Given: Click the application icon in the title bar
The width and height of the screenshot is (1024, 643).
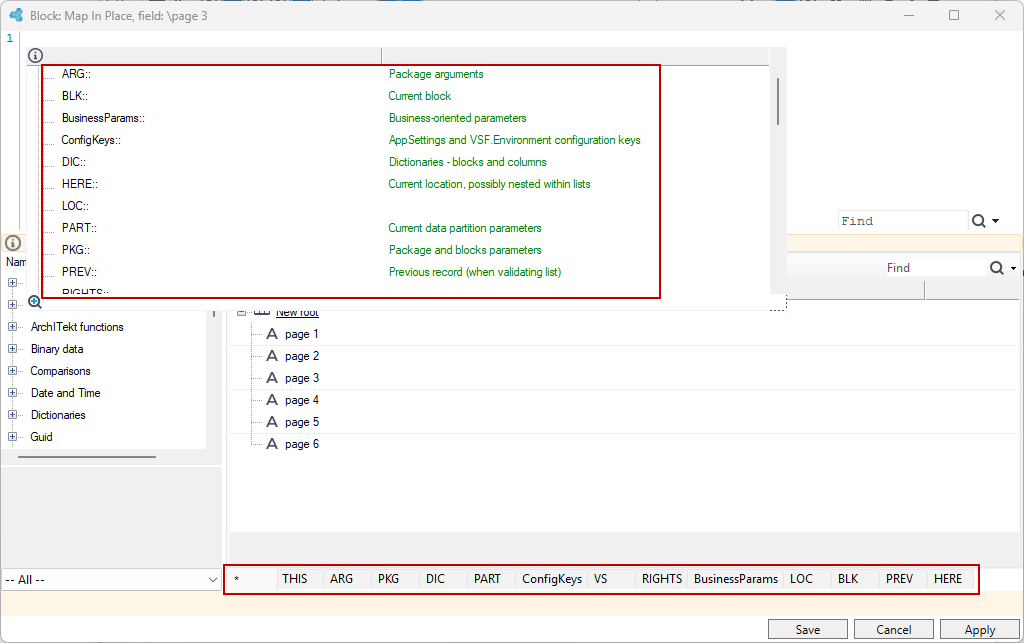Looking at the screenshot, I should [x=16, y=15].
